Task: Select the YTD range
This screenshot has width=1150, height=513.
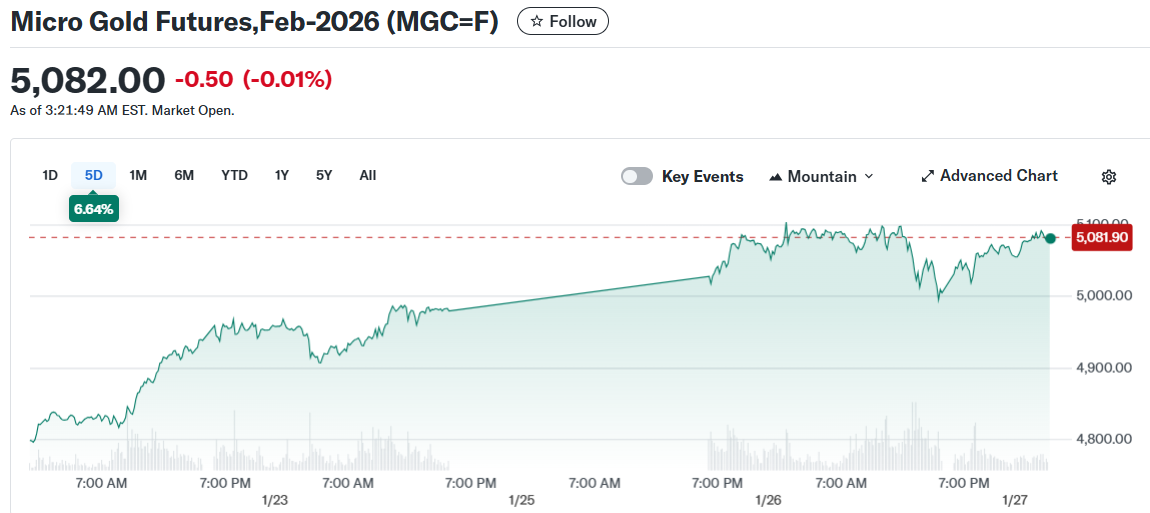Action: pyautogui.click(x=234, y=175)
